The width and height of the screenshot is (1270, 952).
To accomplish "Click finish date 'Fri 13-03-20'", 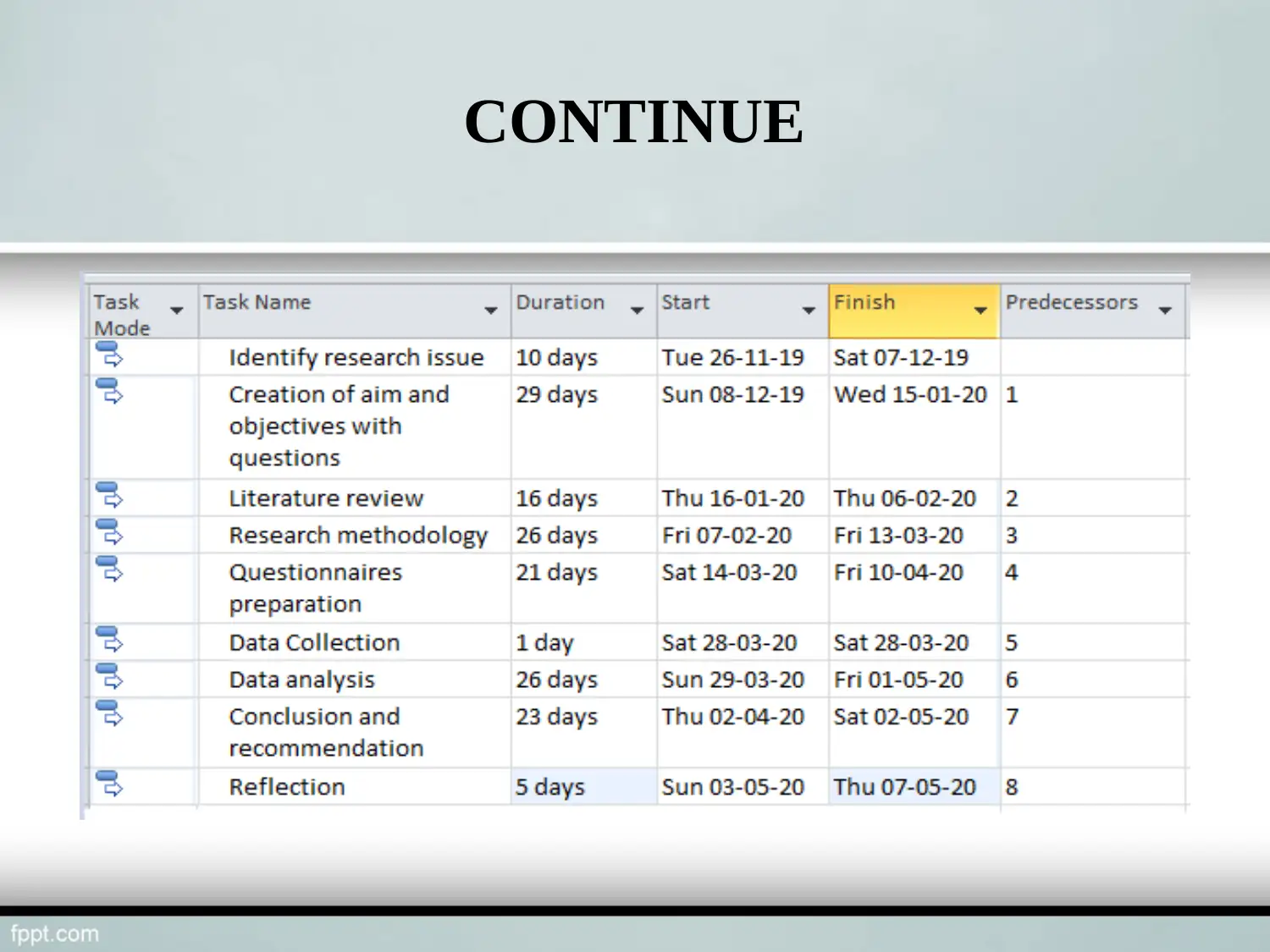I will click(898, 536).
